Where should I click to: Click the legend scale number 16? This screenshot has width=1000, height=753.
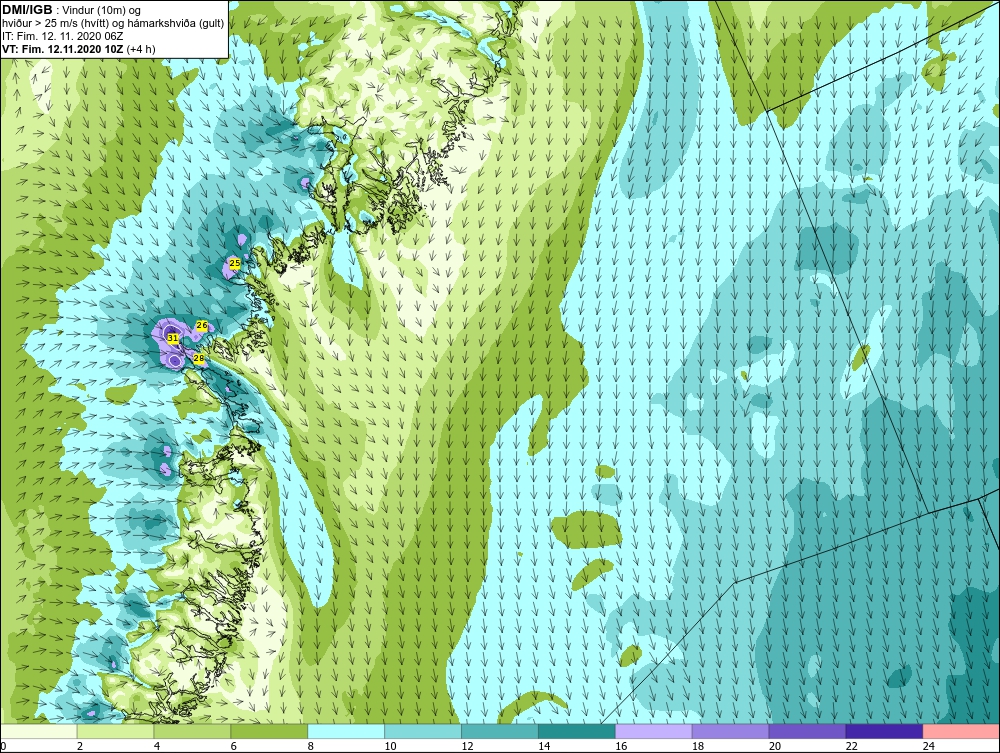(621, 746)
